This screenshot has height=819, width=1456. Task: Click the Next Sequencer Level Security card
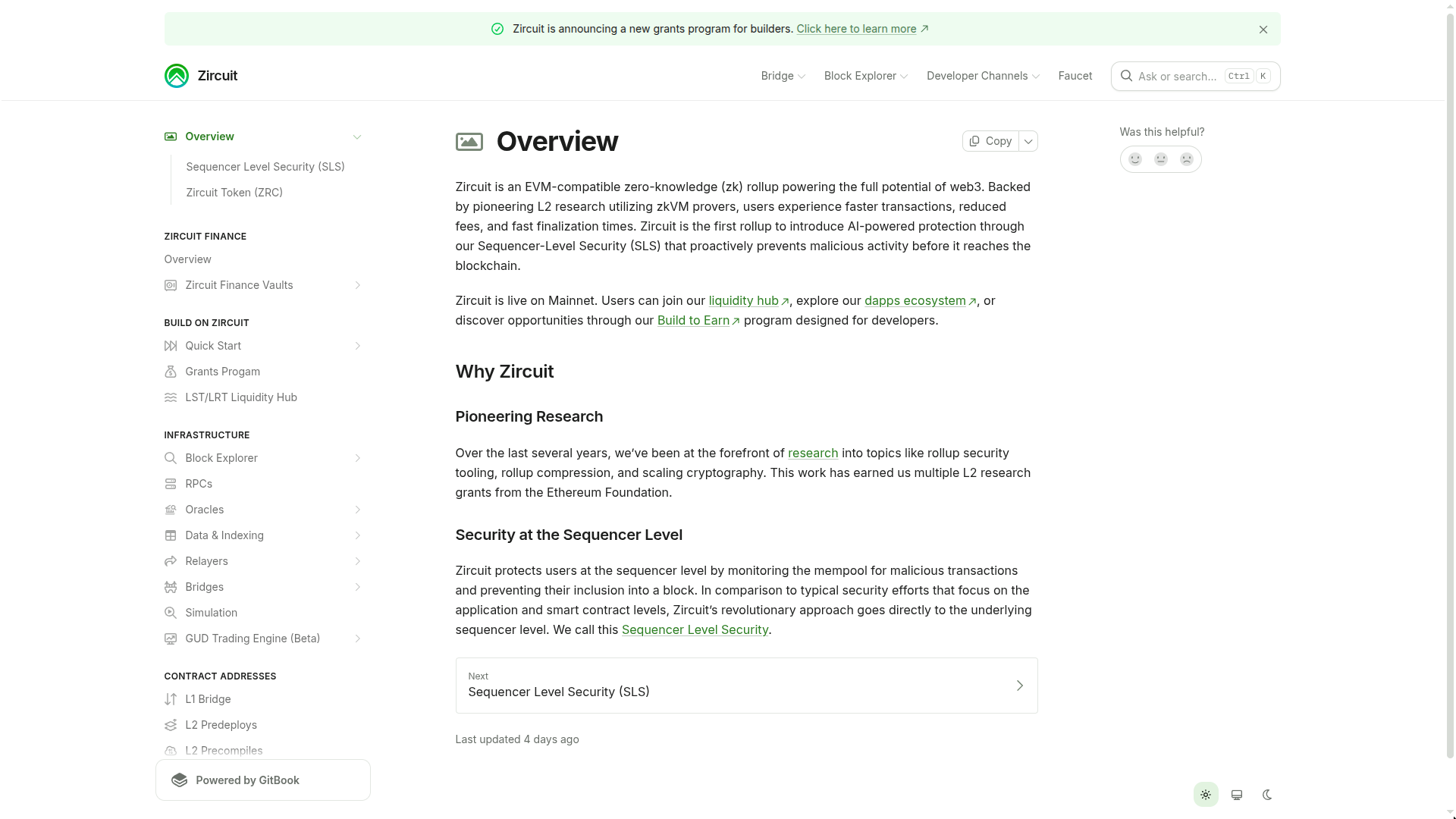pos(745,685)
